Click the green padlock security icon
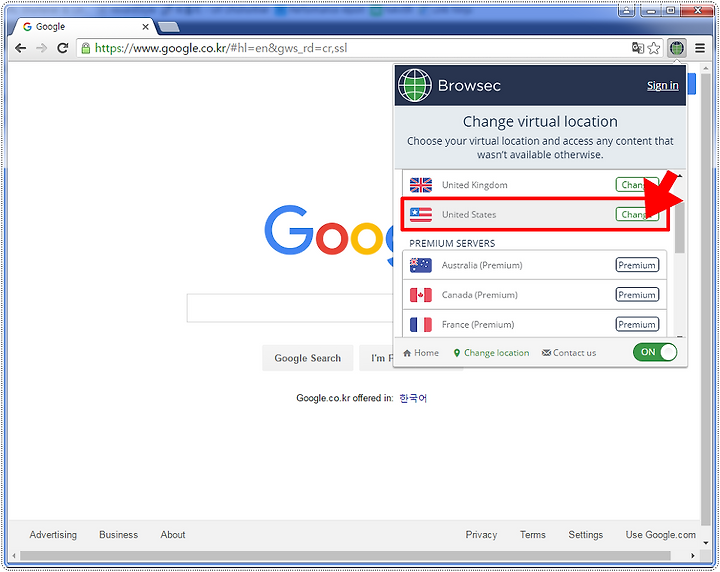The height and width of the screenshot is (572, 720). 85,48
